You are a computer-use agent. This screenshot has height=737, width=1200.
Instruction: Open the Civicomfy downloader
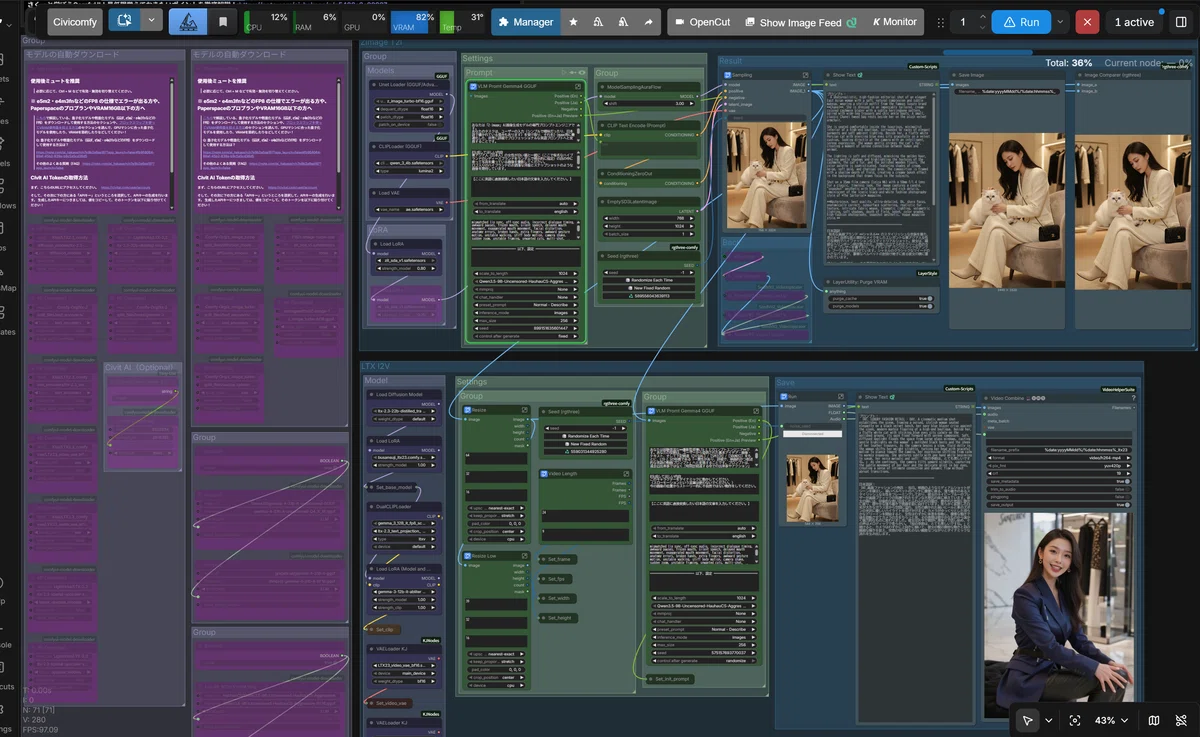pos(75,21)
